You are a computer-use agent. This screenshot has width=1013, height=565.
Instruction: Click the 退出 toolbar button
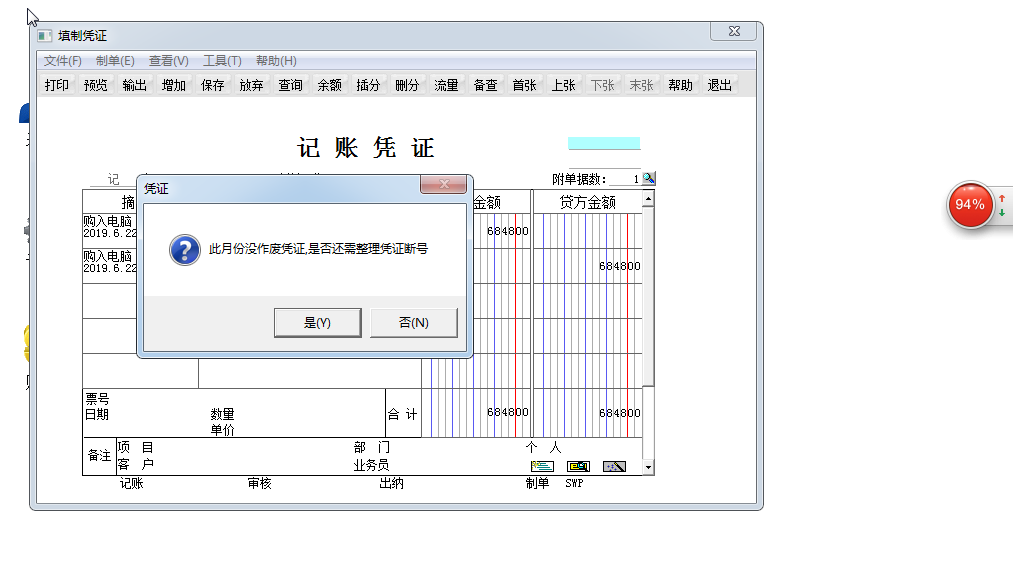pos(720,85)
